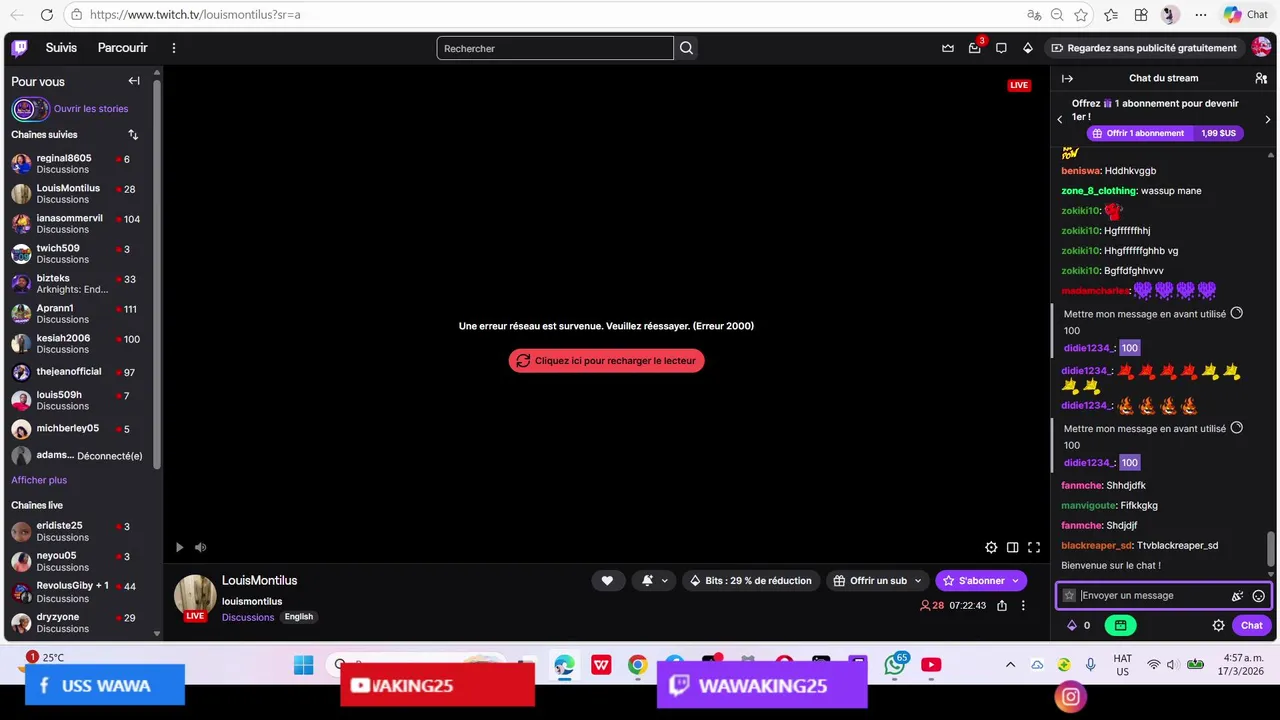Open notifications inbox with badge 3
The width and height of the screenshot is (1280, 720).
975,48
